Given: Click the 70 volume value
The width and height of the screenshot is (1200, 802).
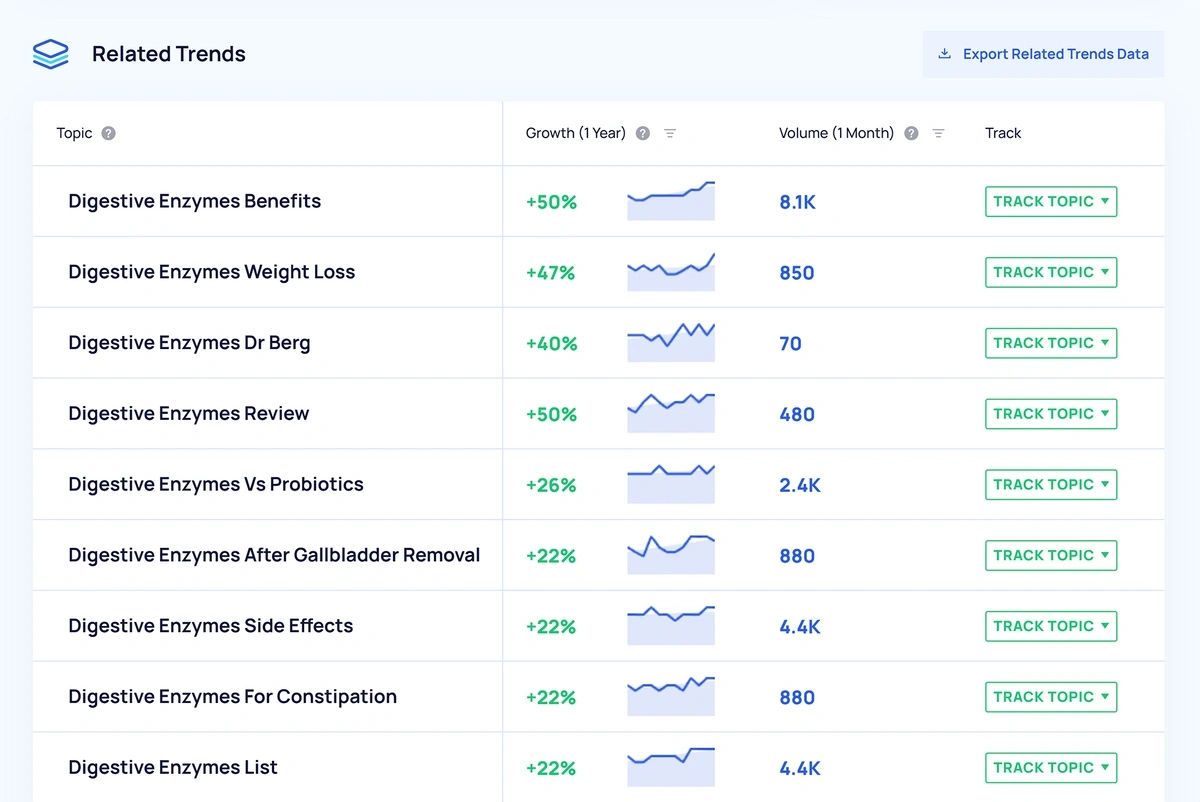Looking at the screenshot, I should 790,344.
